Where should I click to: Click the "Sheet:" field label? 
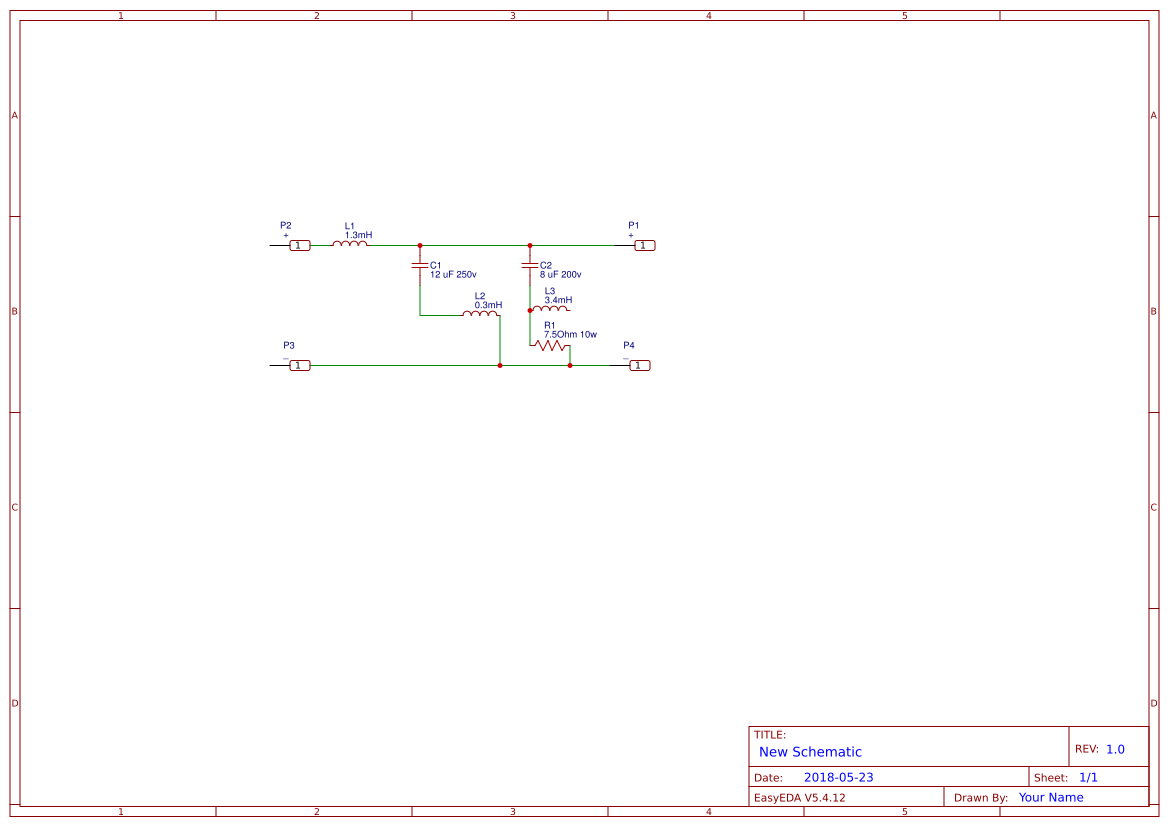click(1051, 778)
